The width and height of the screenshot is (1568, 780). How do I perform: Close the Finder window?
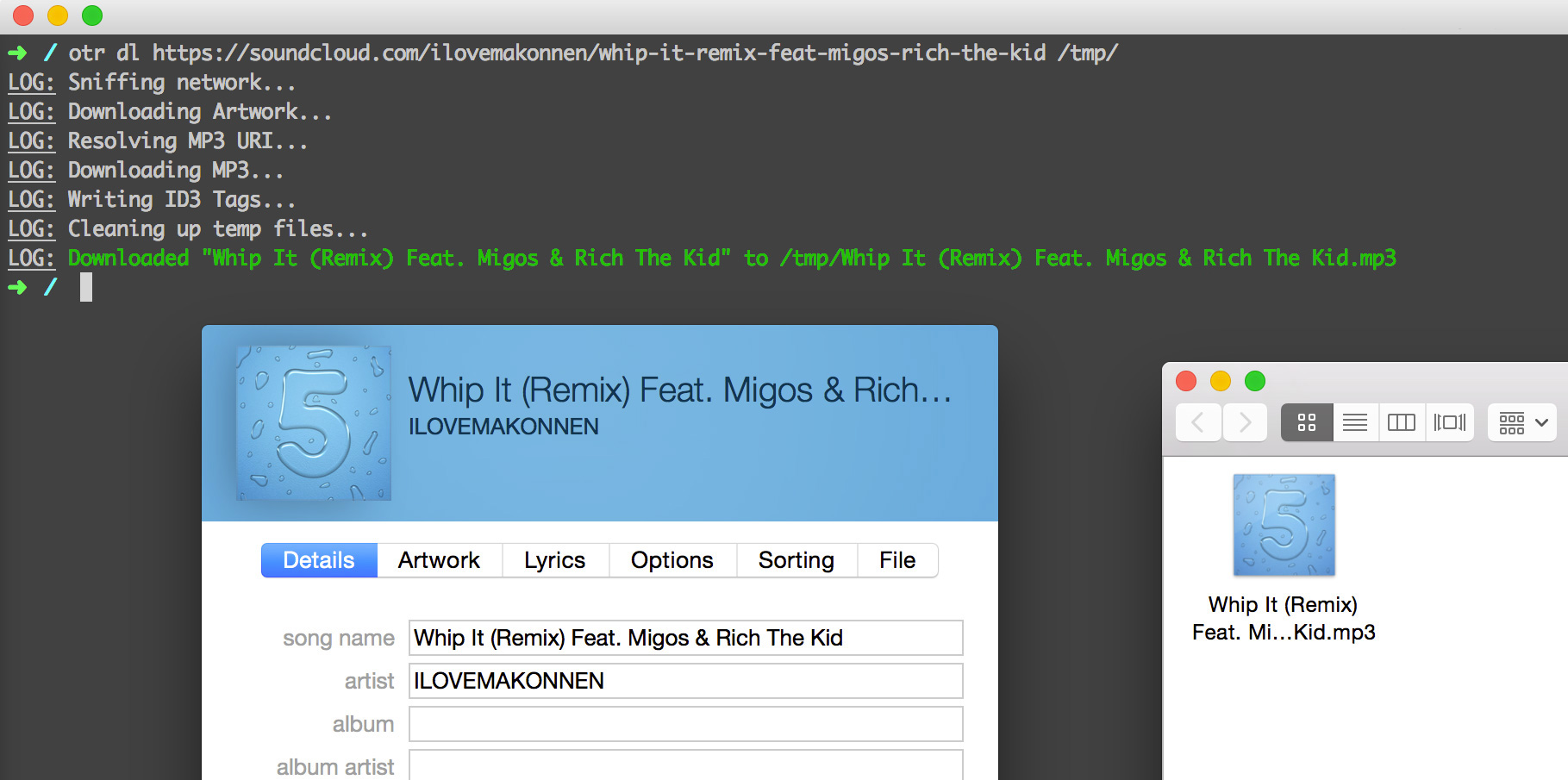1186,381
